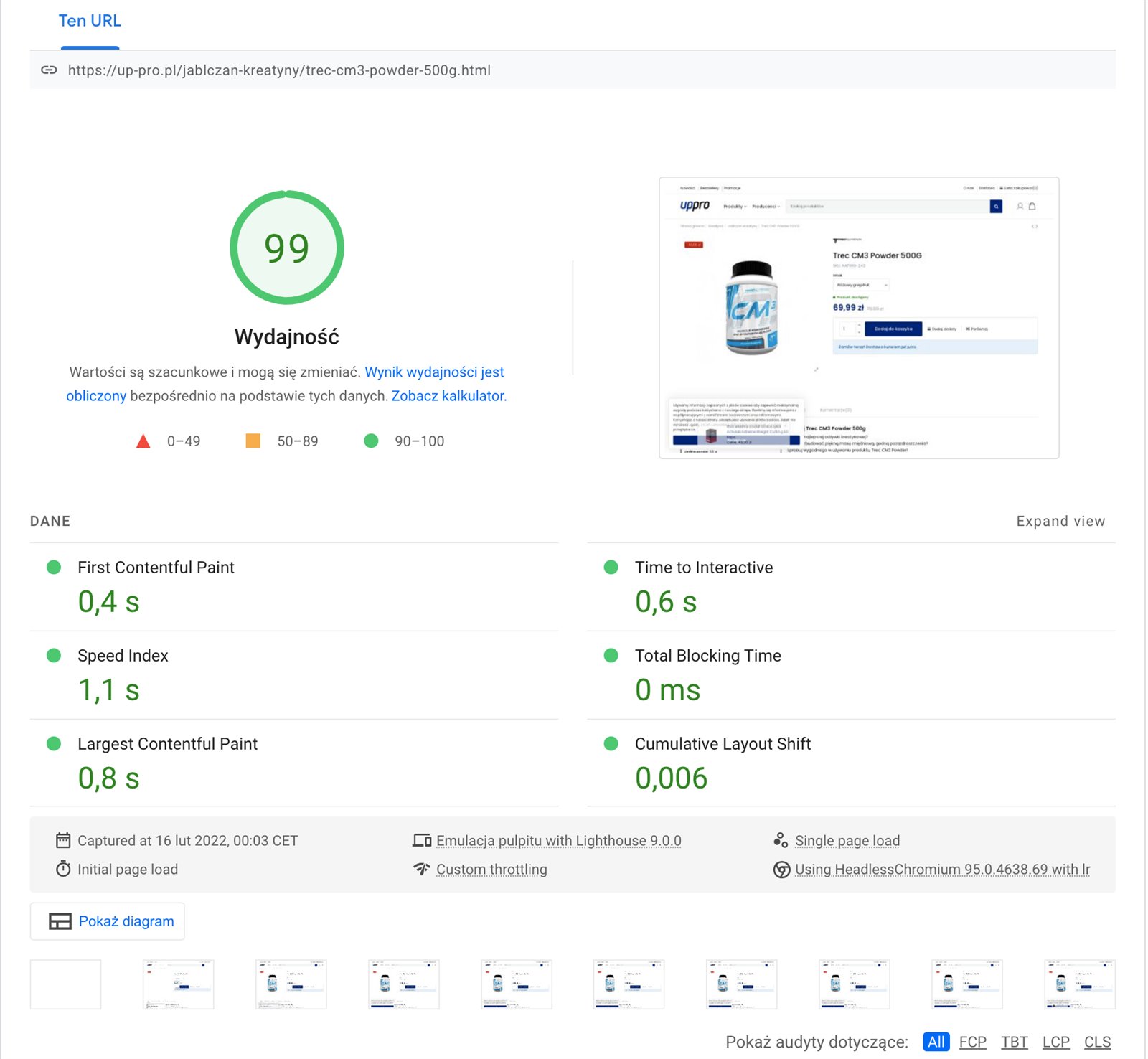Filter audits by FCP
1148x1059 pixels.
click(x=972, y=1042)
